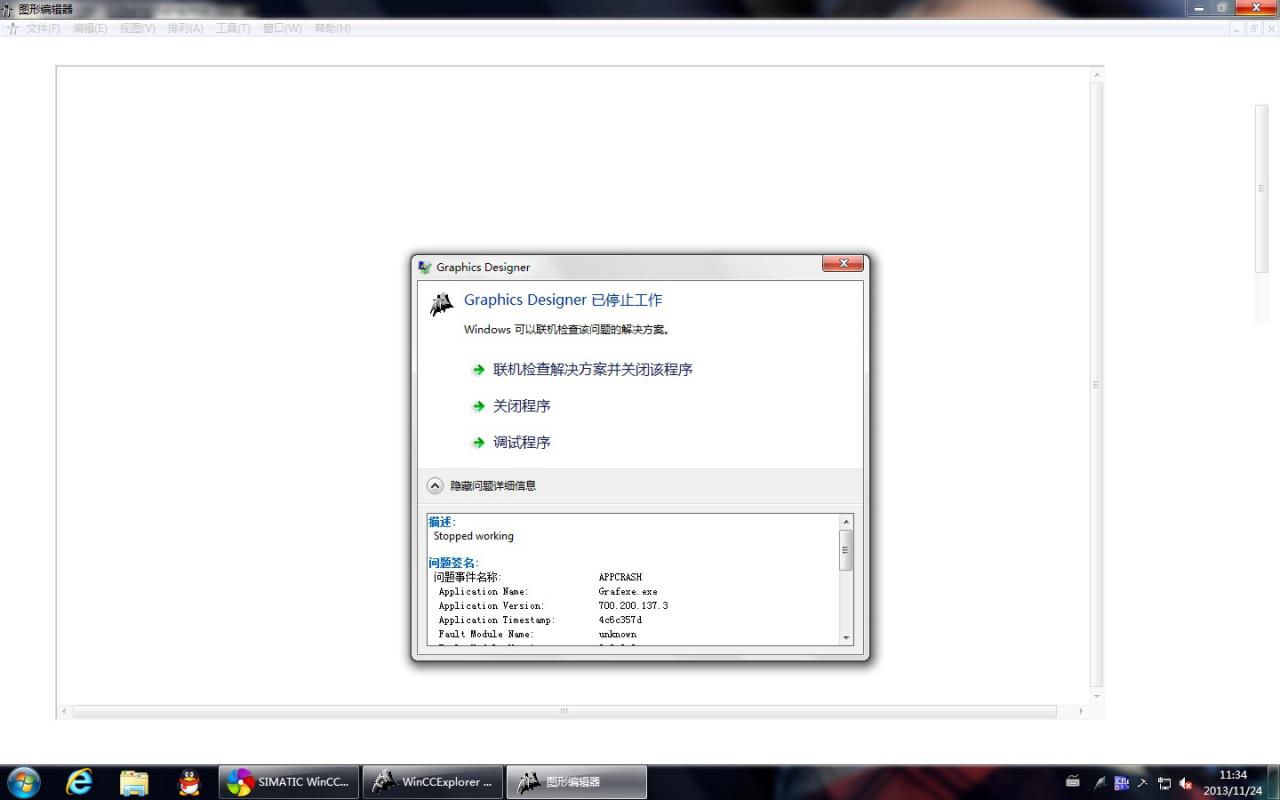Switch to WinCCExplorer taskbar window
The height and width of the screenshot is (800, 1280).
(433, 782)
